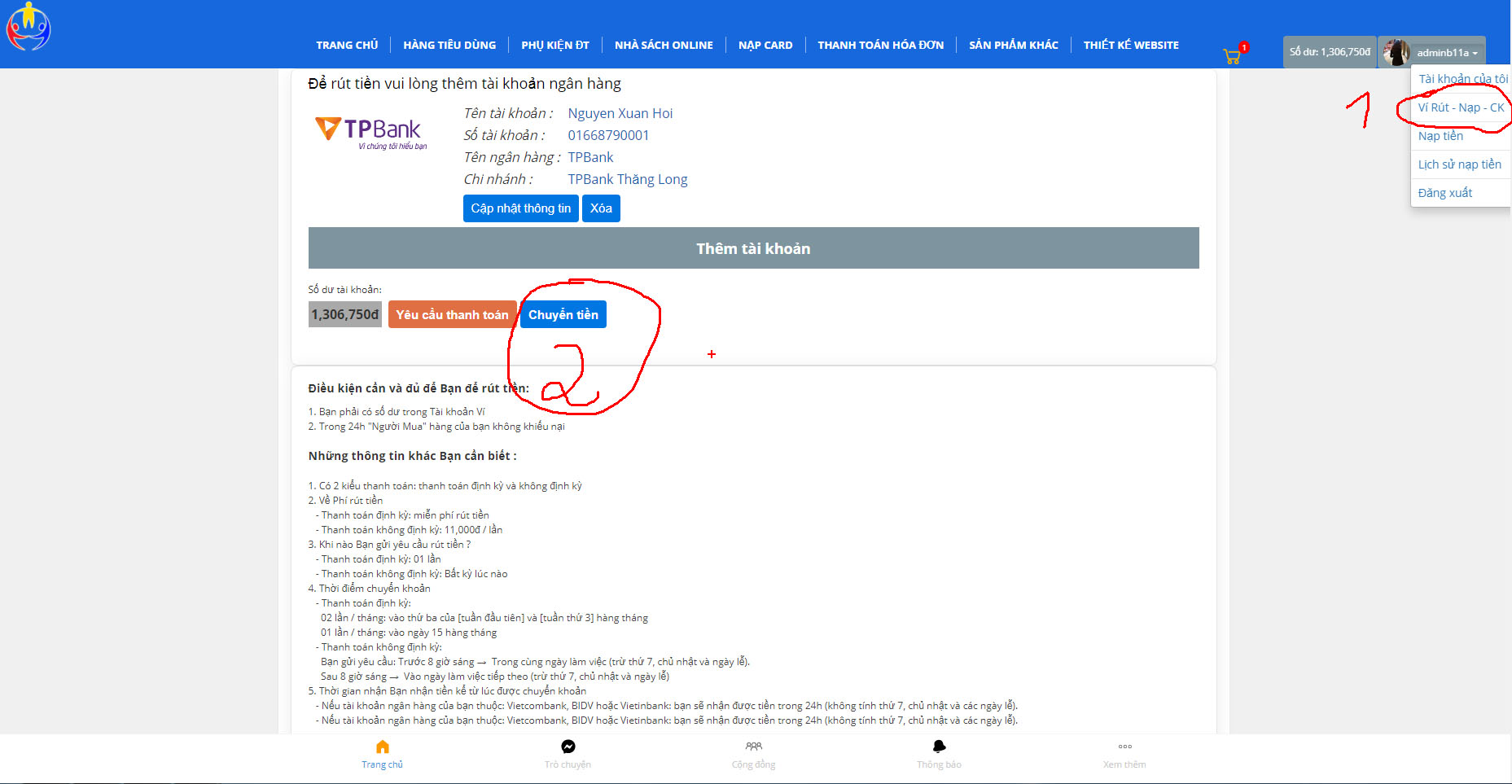Open Lịch sử nạp tiền menu entry
Image resolution: width=1512 pixels, height=784 pixels.
point(1459,164)
